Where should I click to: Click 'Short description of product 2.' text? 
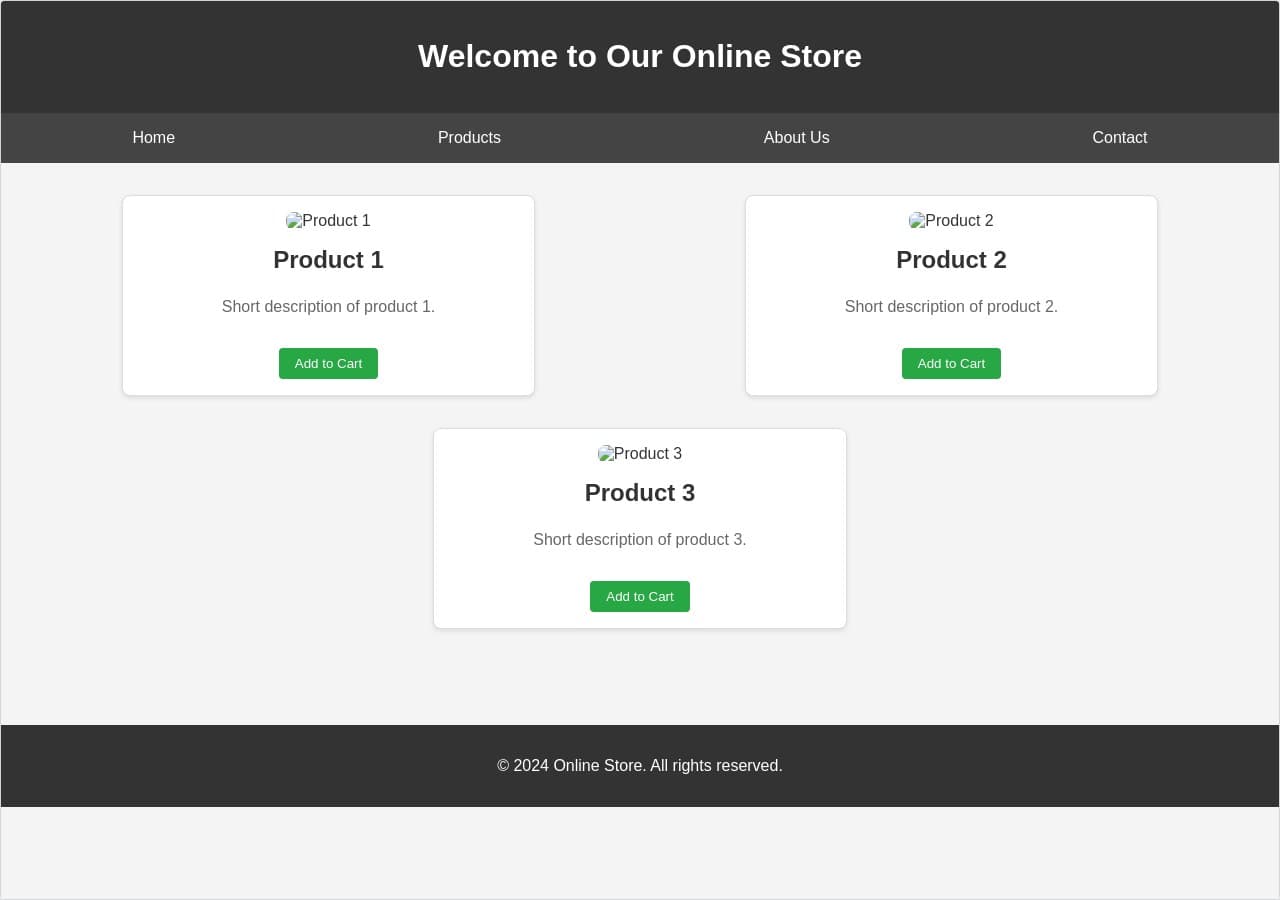pos(951,307)
